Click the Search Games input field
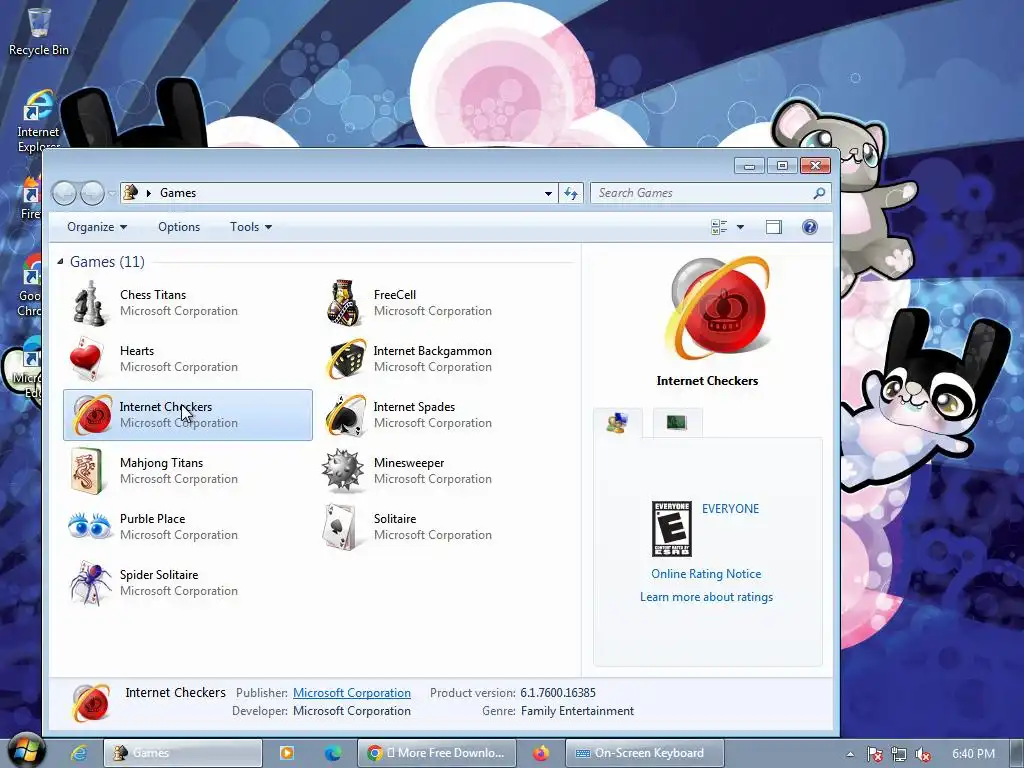Screen dimensions: 1024x768 pos(703,193)
